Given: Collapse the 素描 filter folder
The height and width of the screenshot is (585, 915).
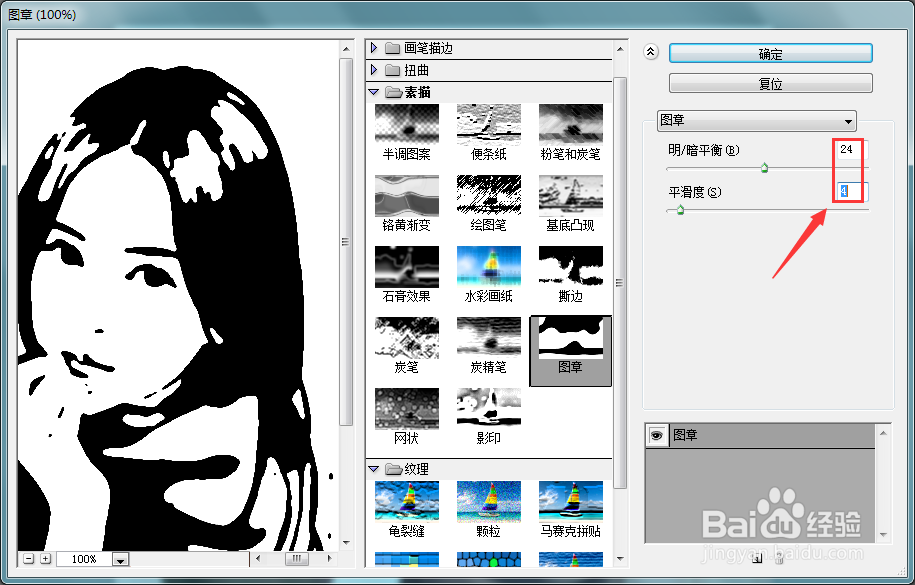Looking at the screenshot, I should [x=374, y=92].
